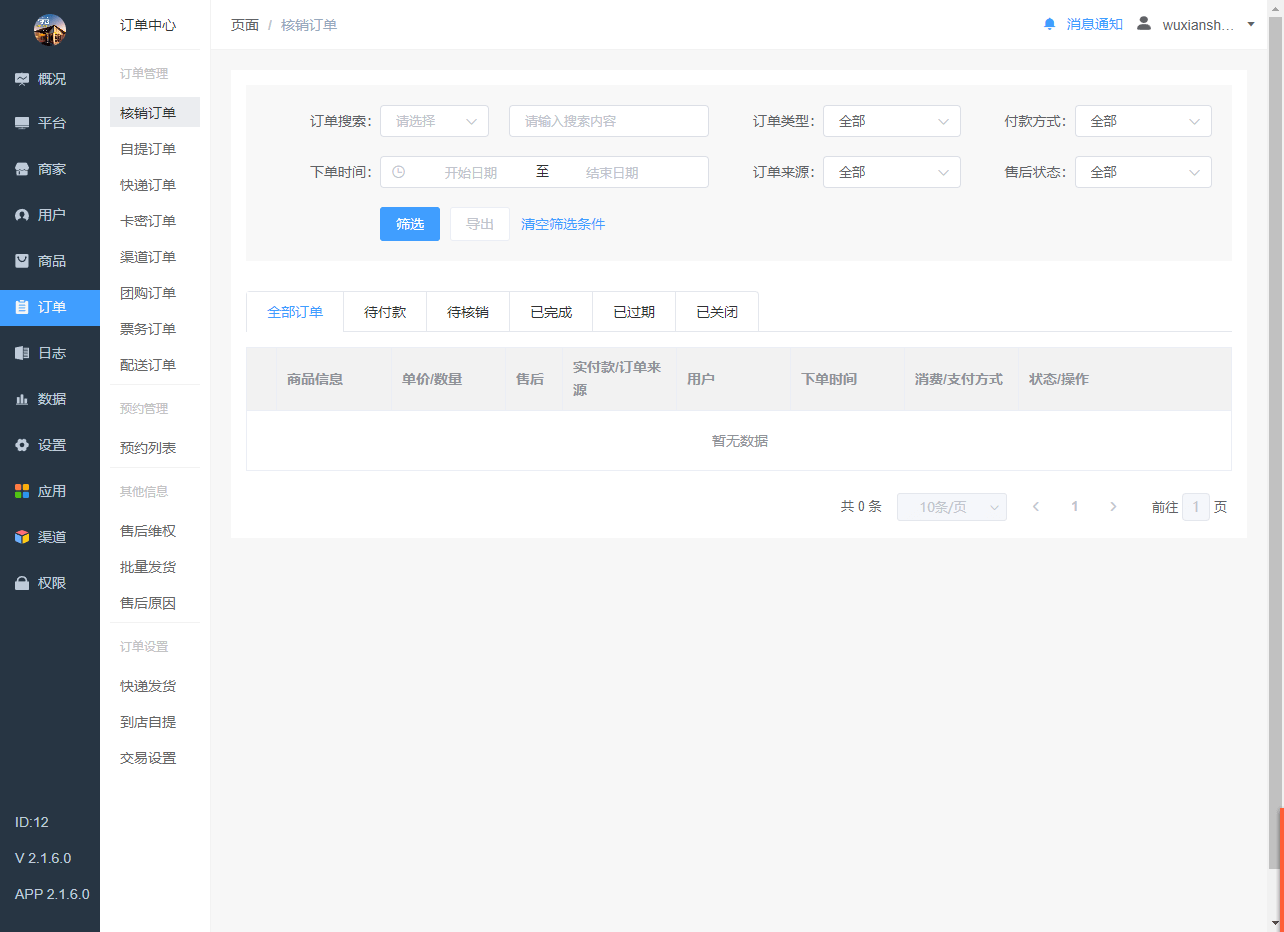Click the search content input field
Image resolution: width=1284 pixels, height=932 pixels.
pyautogui.click(x=608, y=121)
